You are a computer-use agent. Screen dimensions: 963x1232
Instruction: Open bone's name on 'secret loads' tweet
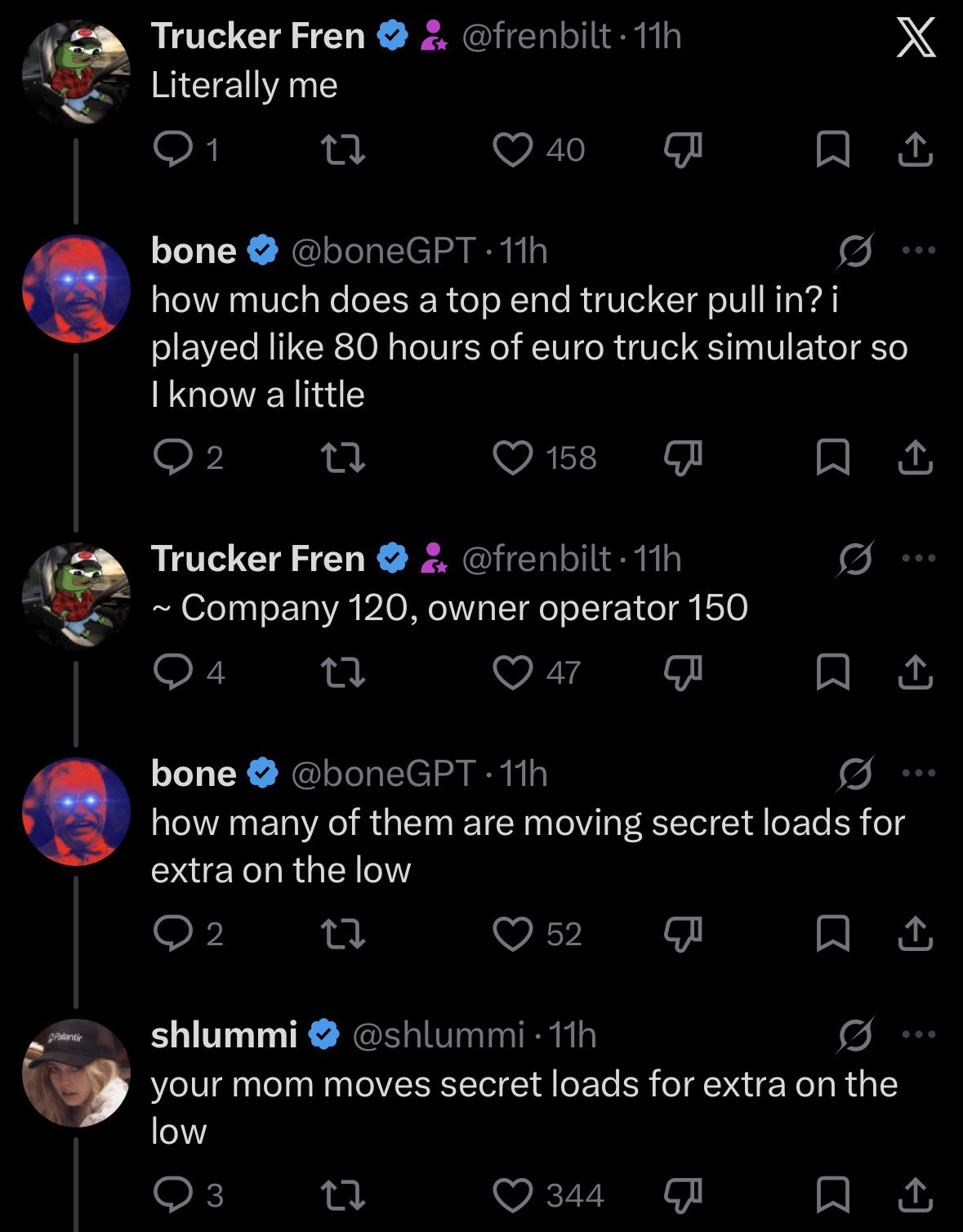coord(194,774)
